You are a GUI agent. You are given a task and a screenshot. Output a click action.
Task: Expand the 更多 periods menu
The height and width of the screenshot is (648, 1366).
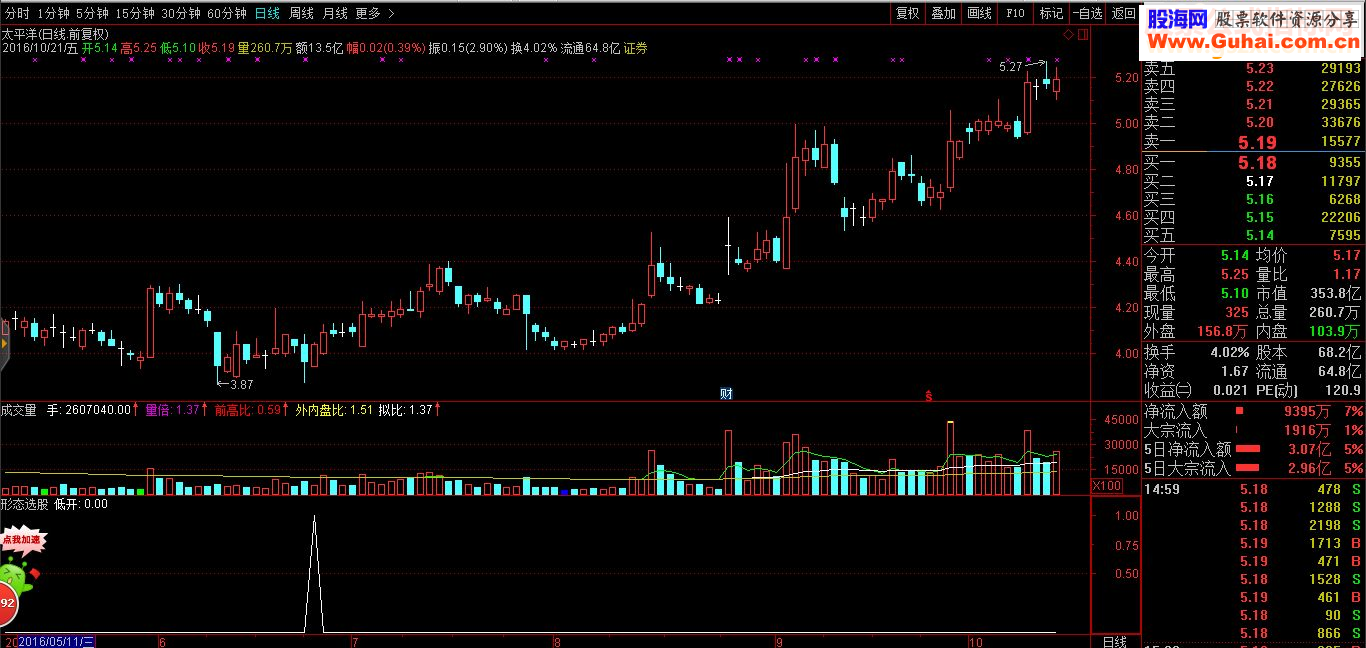(x=375, y=13)
